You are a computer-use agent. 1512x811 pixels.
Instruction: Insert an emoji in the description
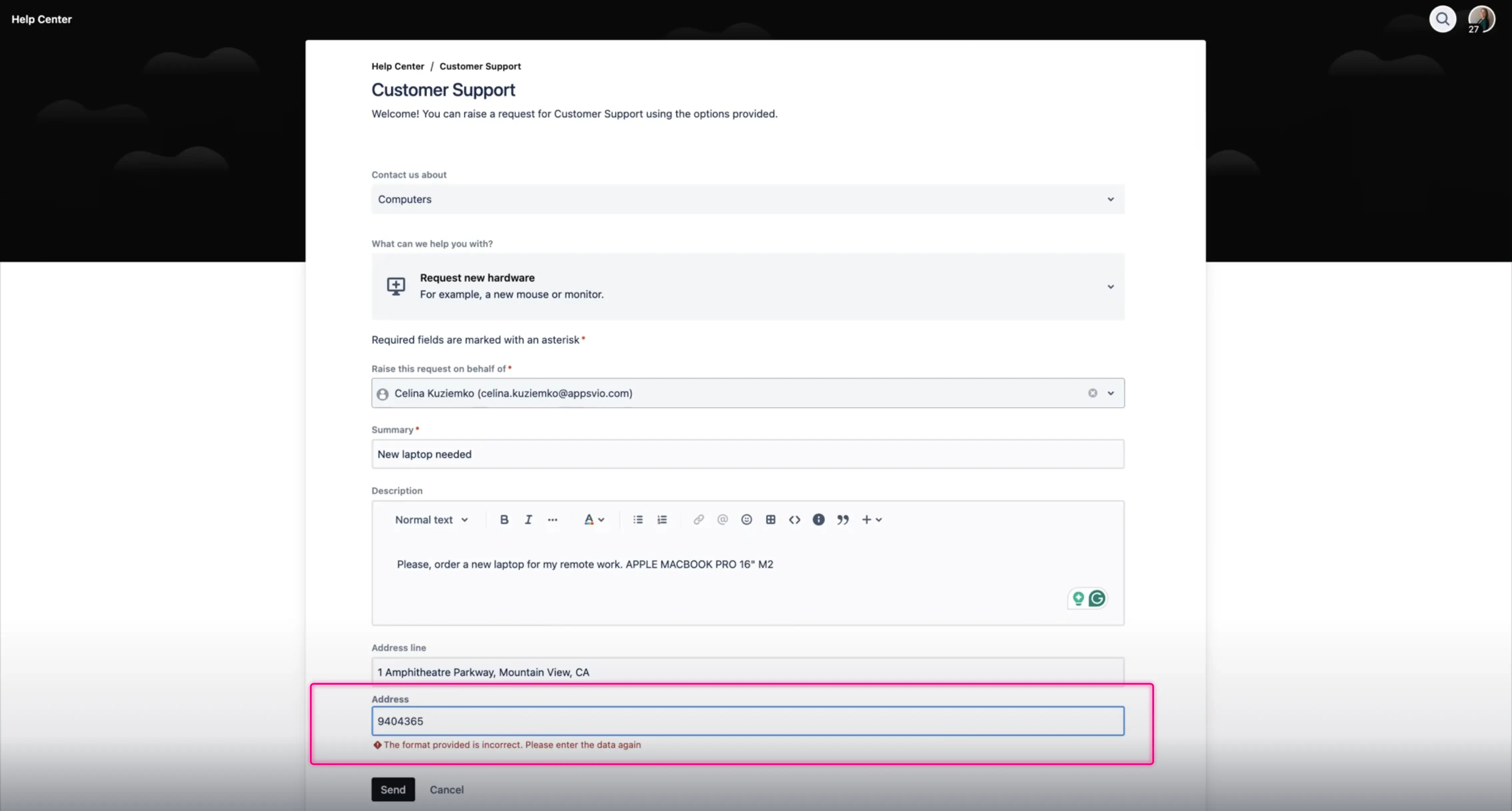point(746,519)
